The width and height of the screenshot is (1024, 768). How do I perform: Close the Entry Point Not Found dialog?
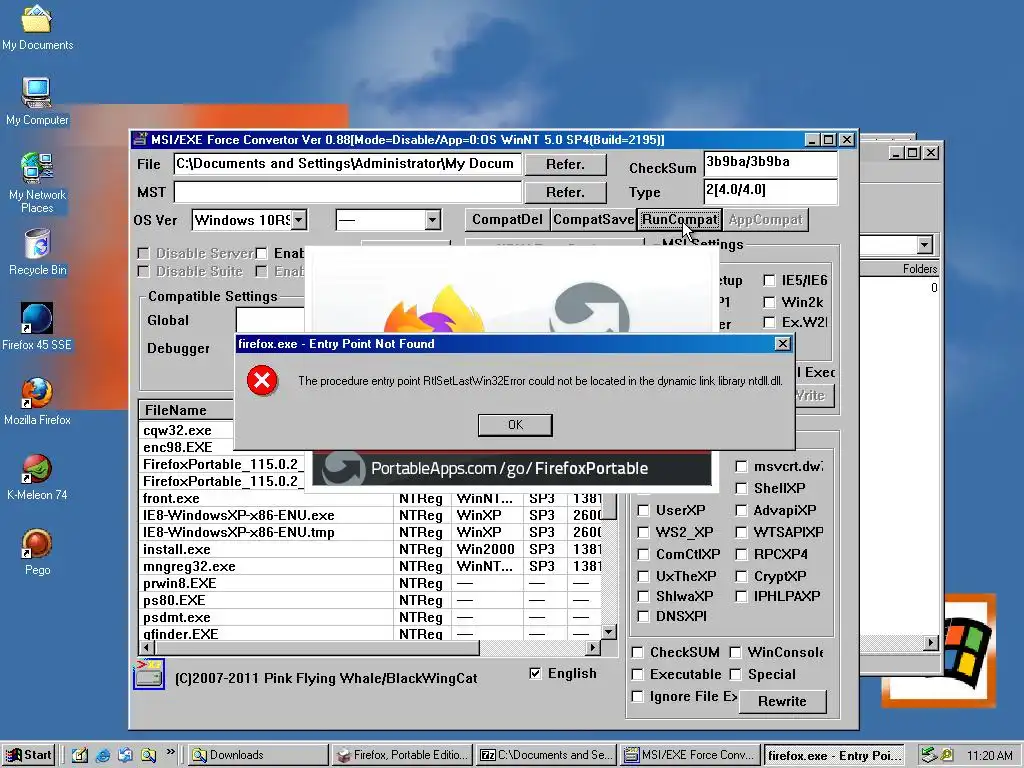coord(782,344)
